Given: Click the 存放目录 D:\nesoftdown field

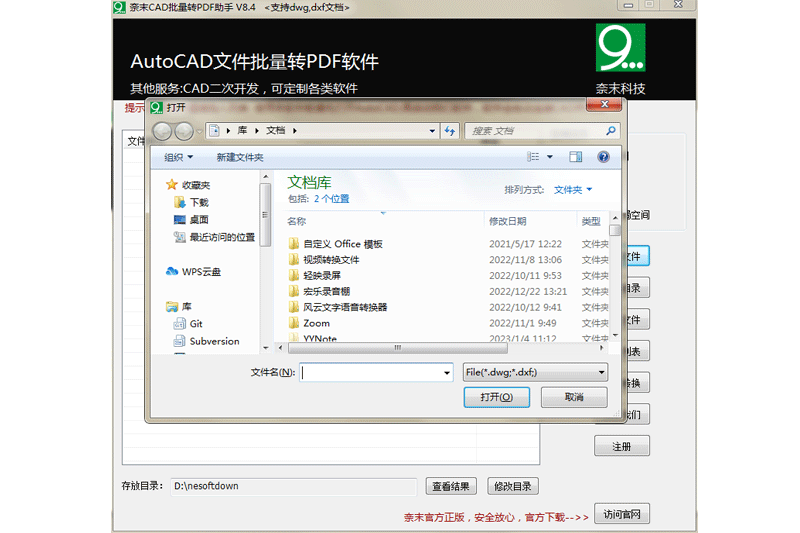Looking at the screenshot, I should 293,486.
